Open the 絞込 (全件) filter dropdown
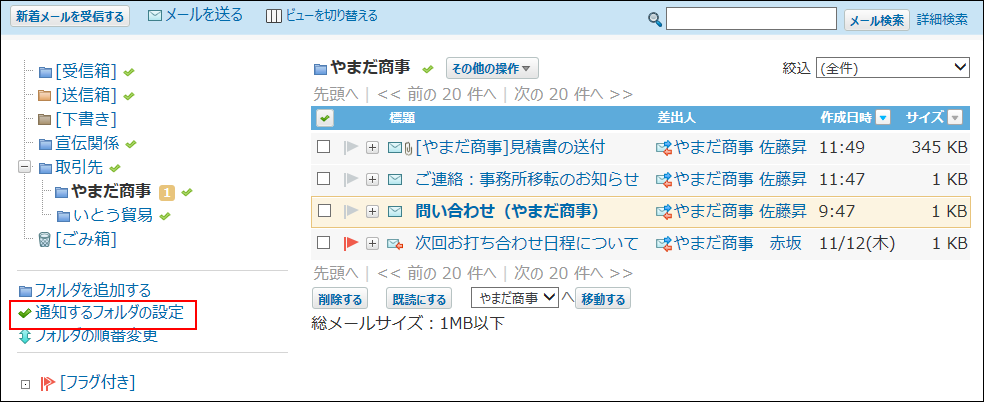Screen dimensions: 984x402 [893, 68]
